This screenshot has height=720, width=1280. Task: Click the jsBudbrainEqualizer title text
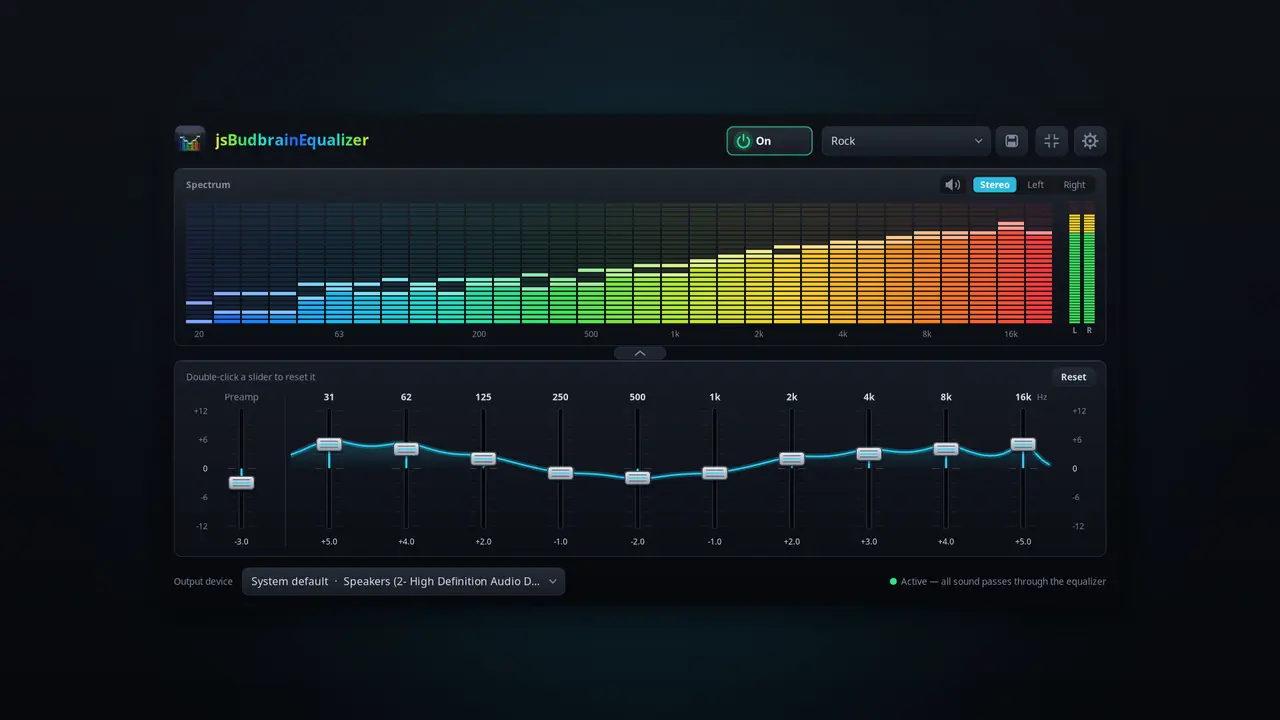[292, 141]
